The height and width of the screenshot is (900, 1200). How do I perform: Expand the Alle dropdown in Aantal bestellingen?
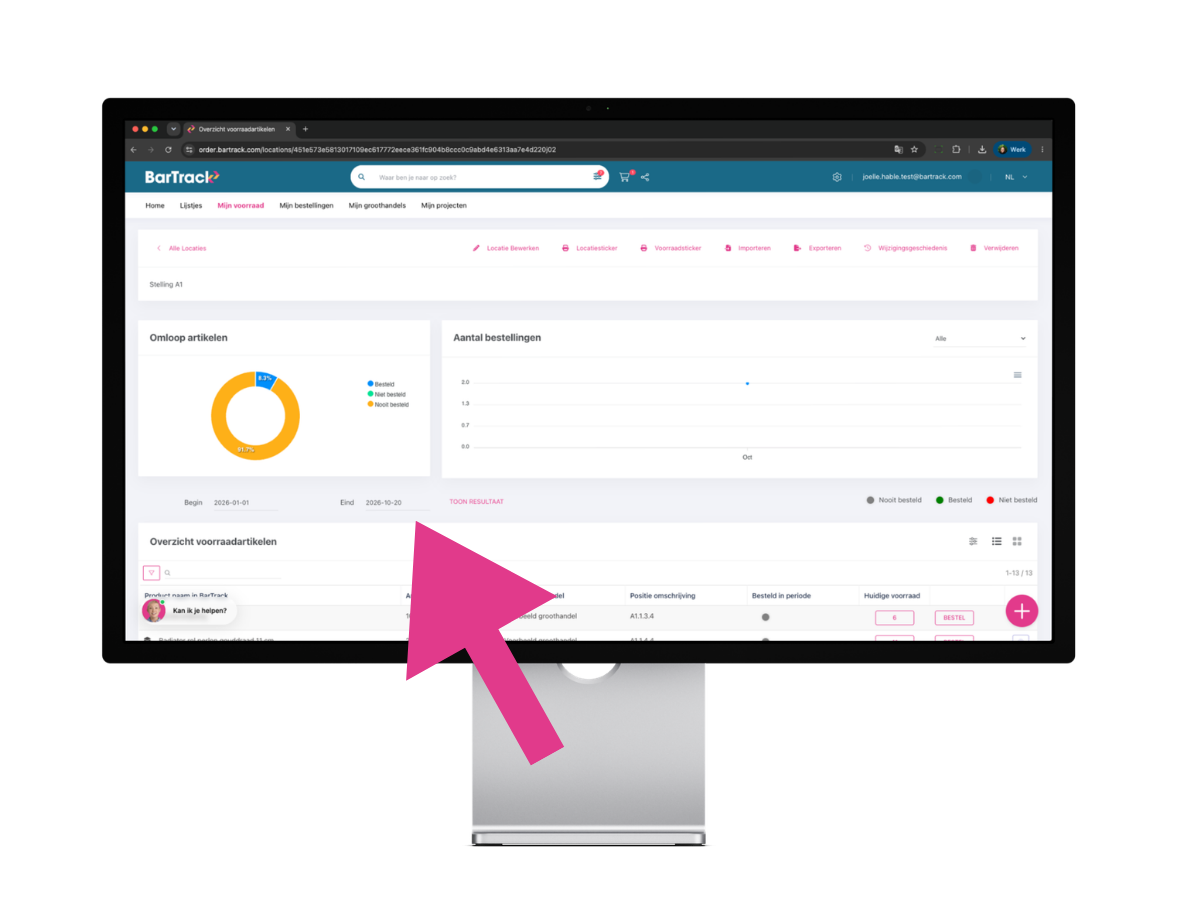(x=980, y=339)
